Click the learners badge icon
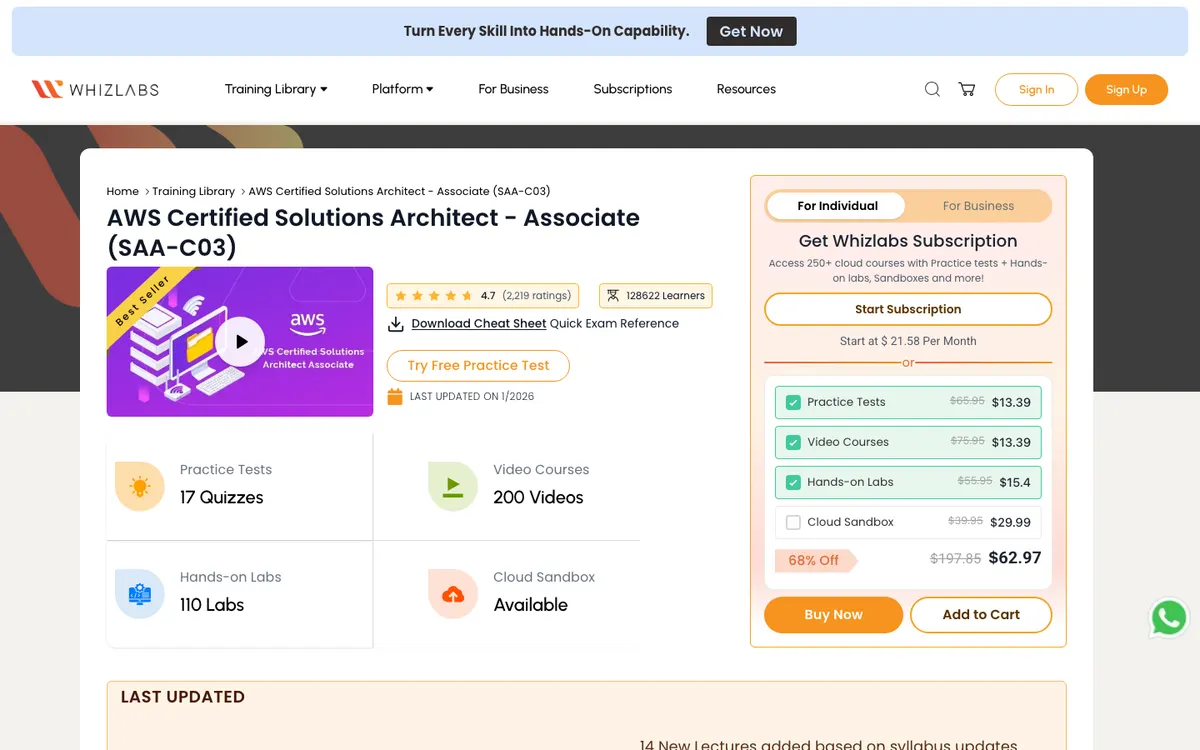 click(612, 296)
